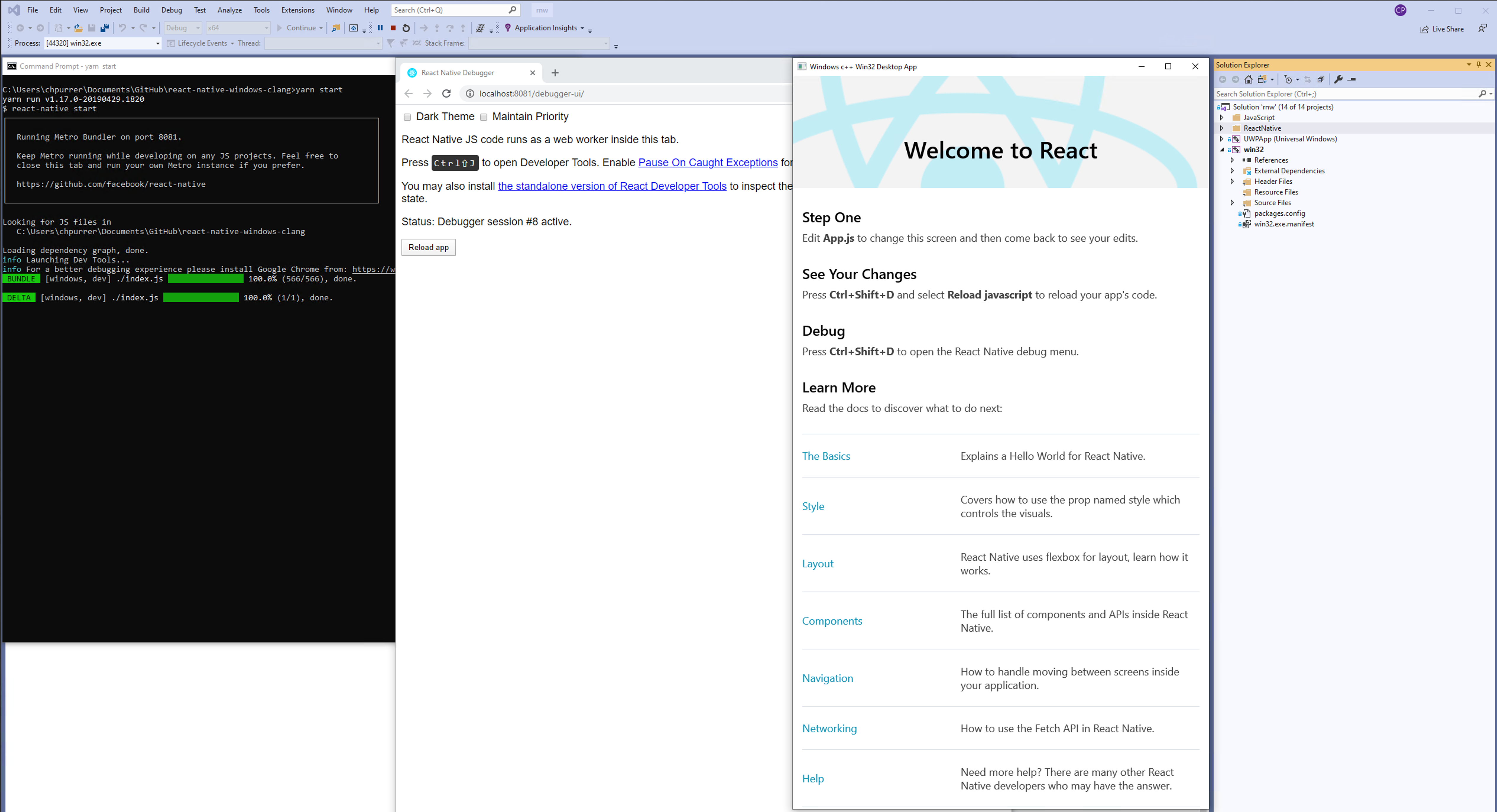Collapse the win32 project node
This screenshot has width=1497, height=812.
(x=1221, y=149)
